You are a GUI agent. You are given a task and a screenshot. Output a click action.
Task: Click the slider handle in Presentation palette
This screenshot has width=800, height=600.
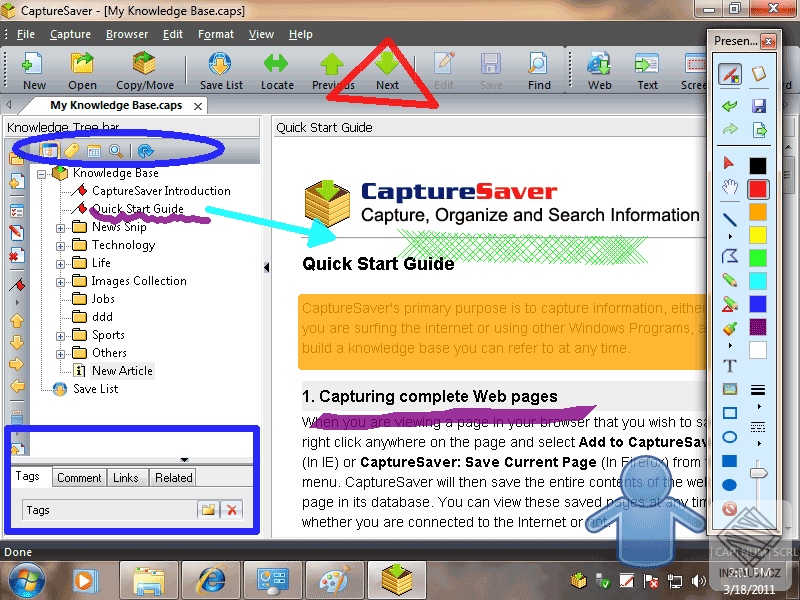click(759, 472)
